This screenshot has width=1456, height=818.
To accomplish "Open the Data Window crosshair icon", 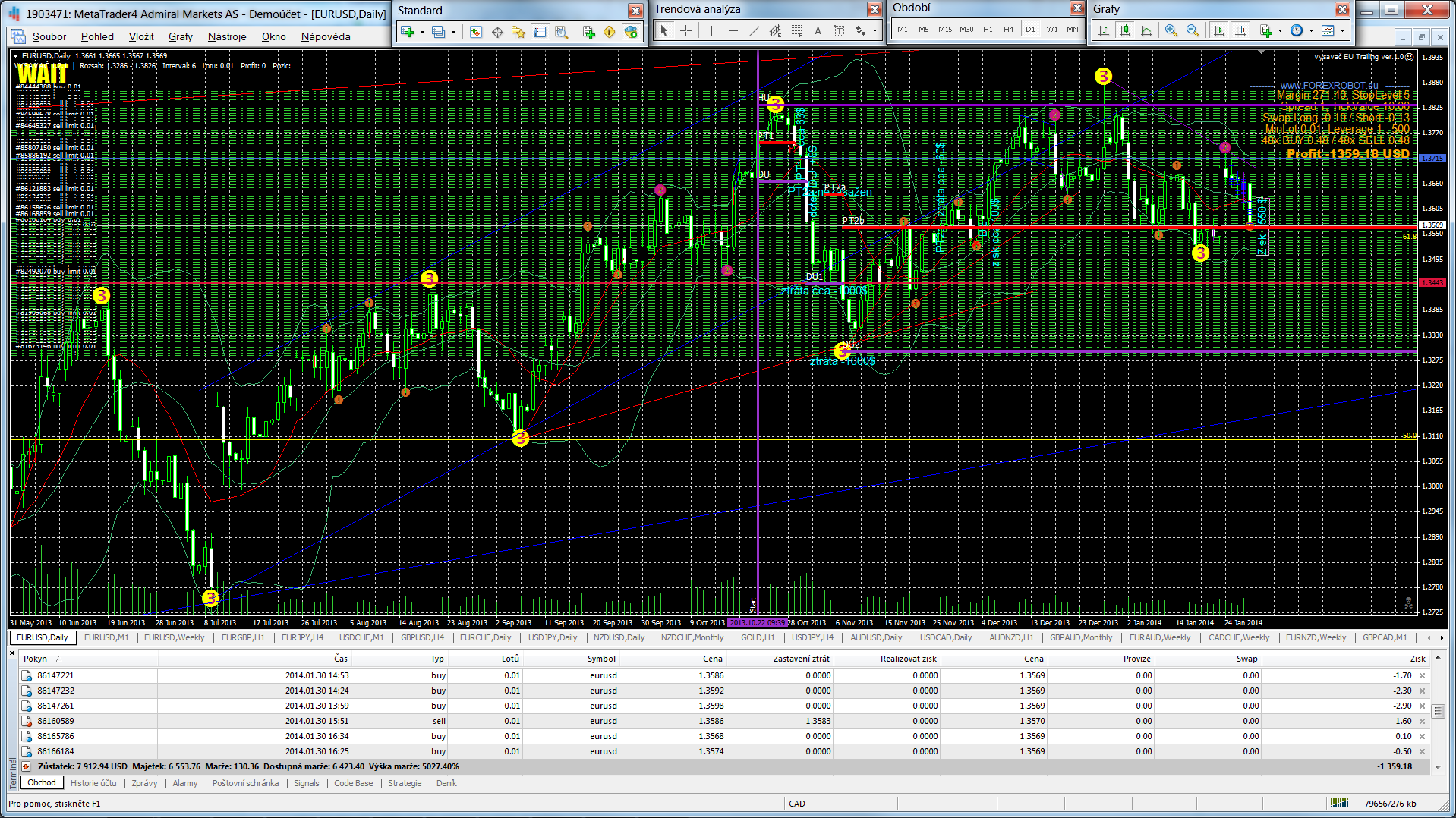I will pos(497,32).
